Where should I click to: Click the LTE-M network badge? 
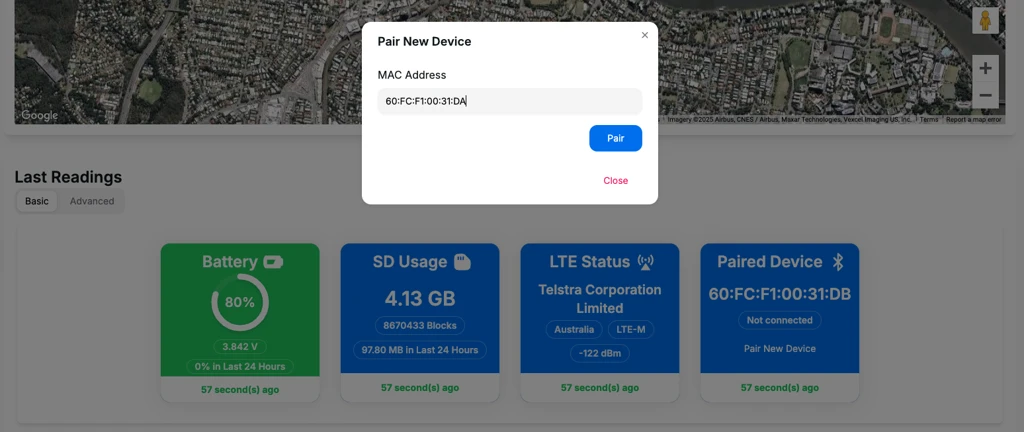point(631,330)
